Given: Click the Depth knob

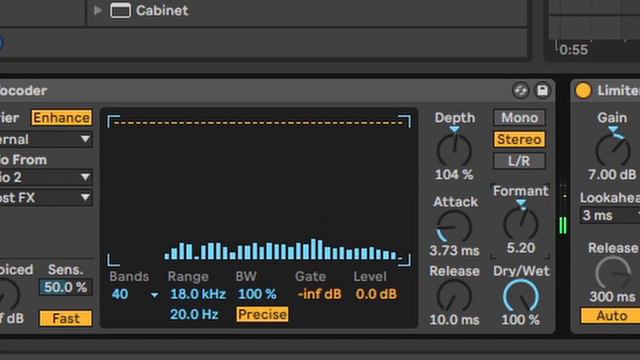Looking at the screenshot, I should pos(454,150).
